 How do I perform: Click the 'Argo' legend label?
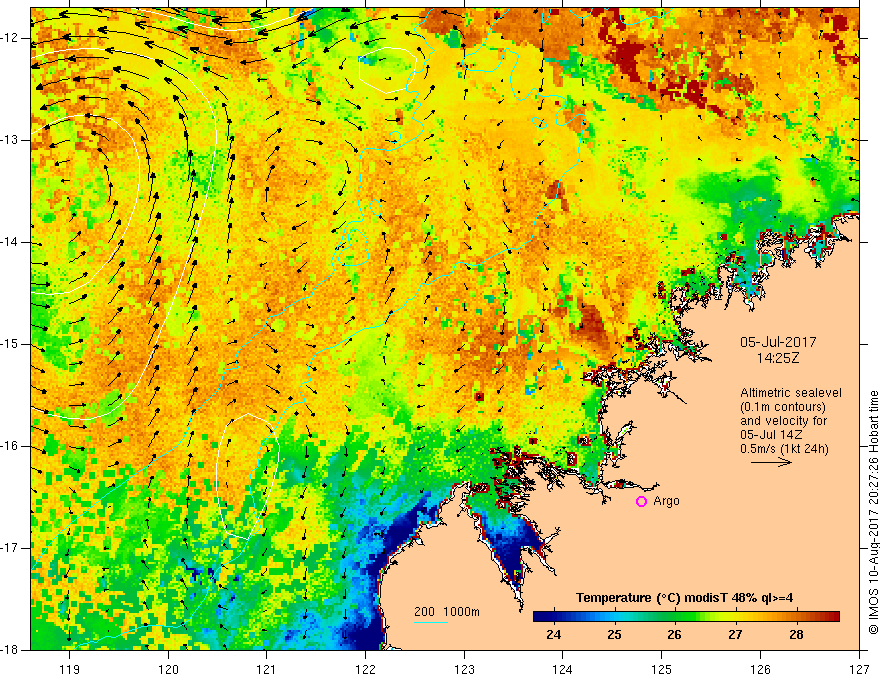[x=666, y=501]
